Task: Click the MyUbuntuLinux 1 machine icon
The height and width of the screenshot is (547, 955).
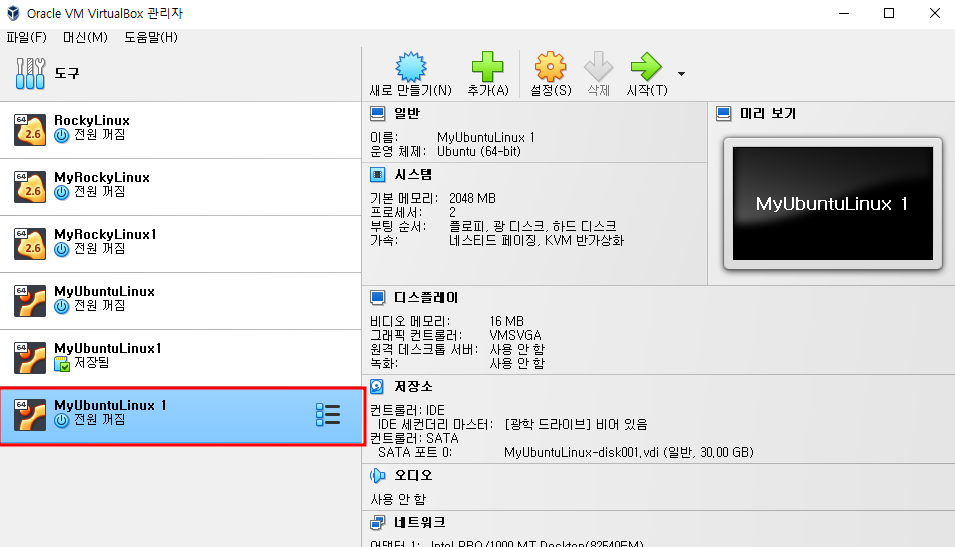Action: tap(30, 415)
